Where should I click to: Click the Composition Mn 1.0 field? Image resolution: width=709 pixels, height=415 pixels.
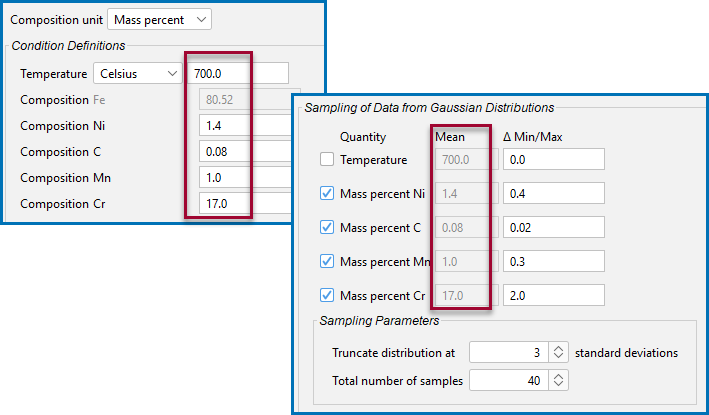click(246, 178)
